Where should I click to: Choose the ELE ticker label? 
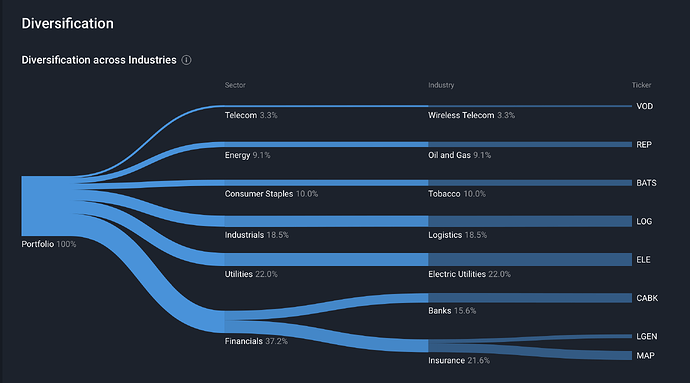[643, 260]
